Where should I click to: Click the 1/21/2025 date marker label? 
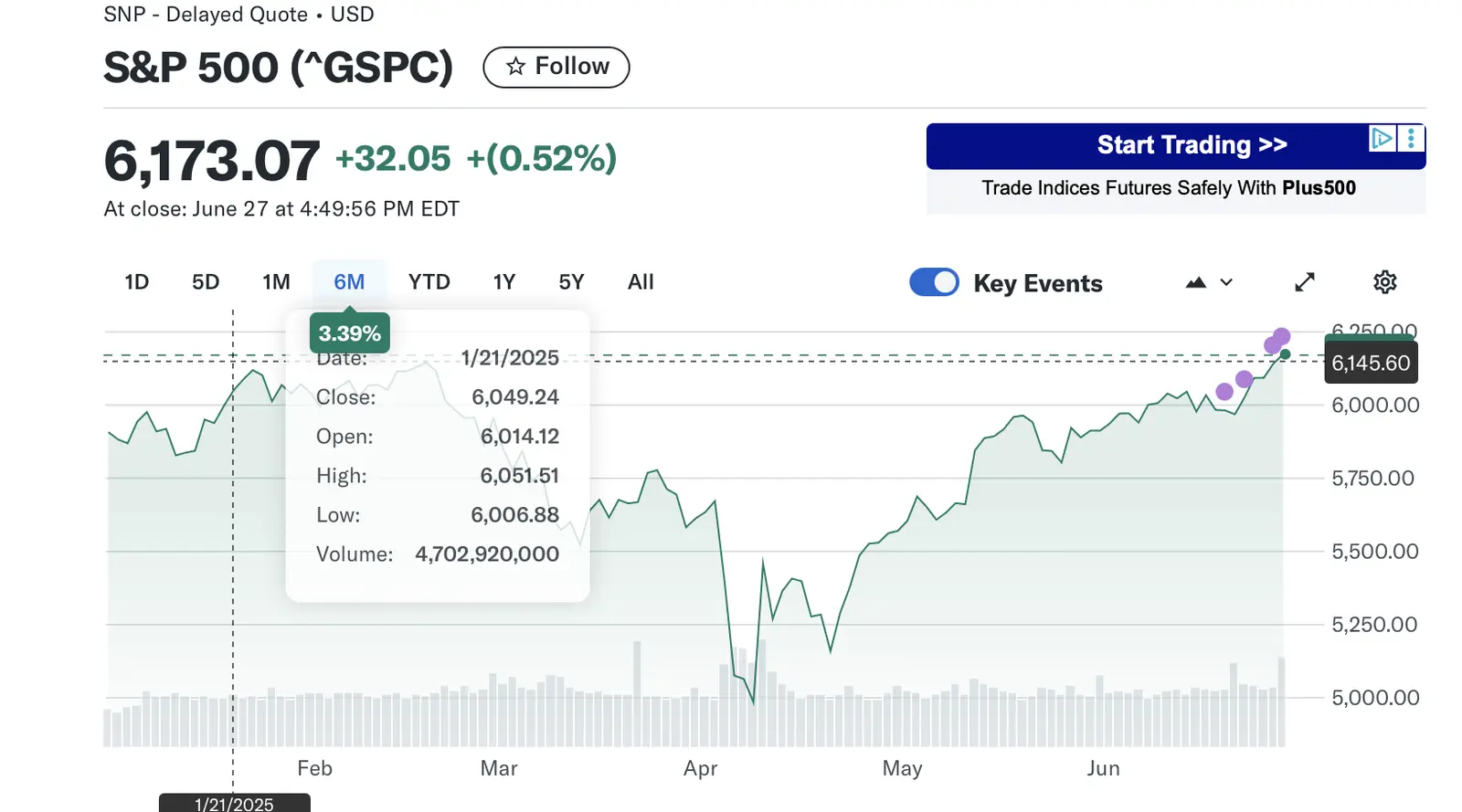coord(234,804)
